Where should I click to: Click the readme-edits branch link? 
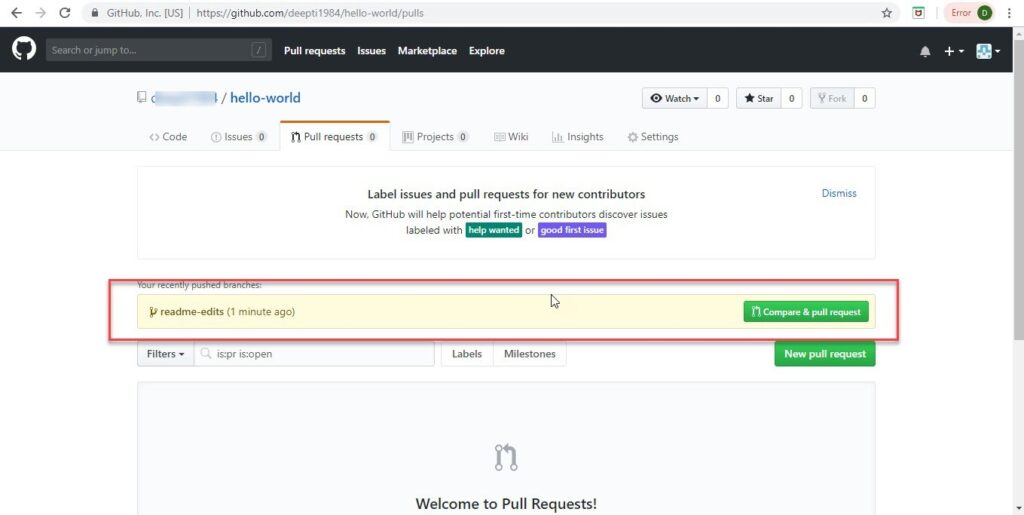pos(191,312)
